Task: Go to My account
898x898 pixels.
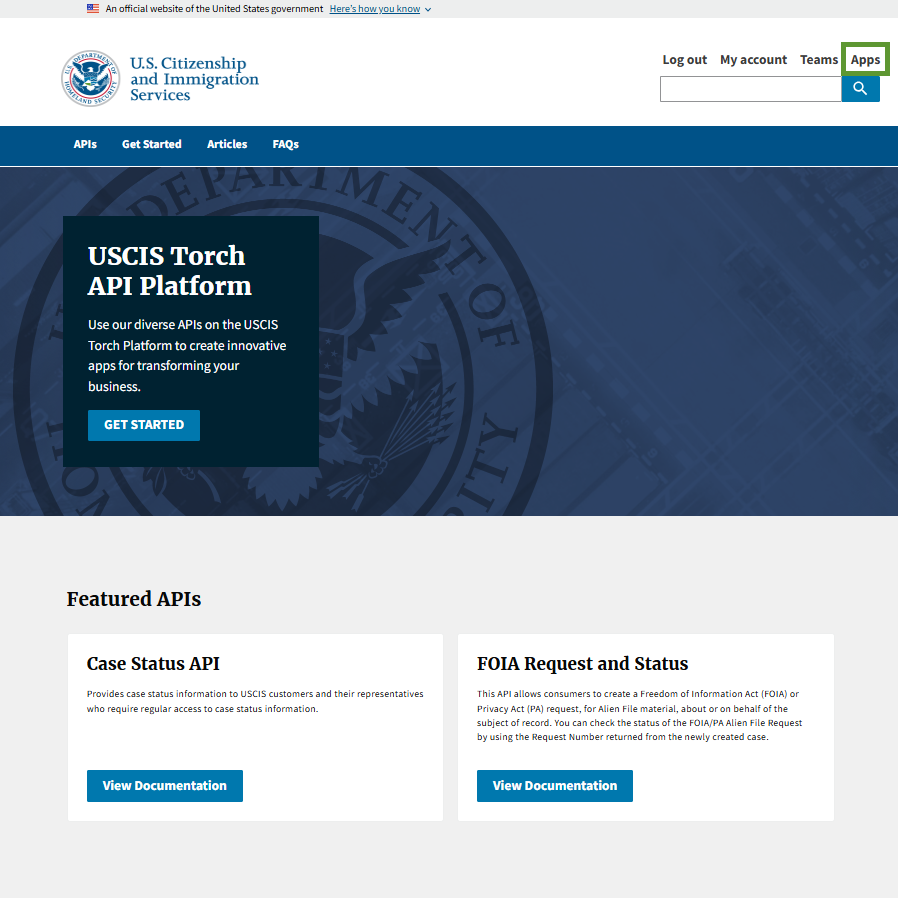Action: point(753,60)
